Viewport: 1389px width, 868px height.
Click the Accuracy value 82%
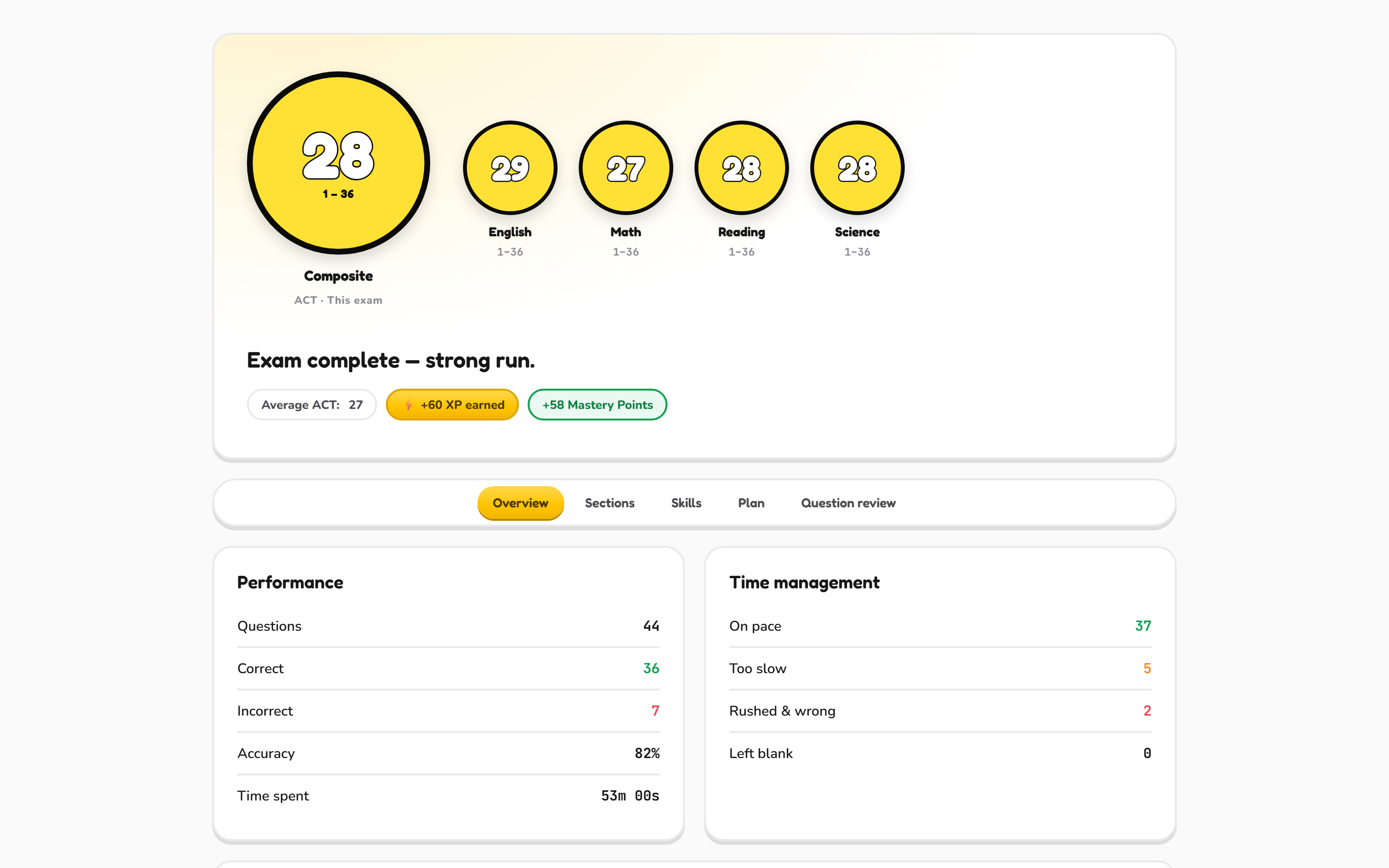click(647, 753)
